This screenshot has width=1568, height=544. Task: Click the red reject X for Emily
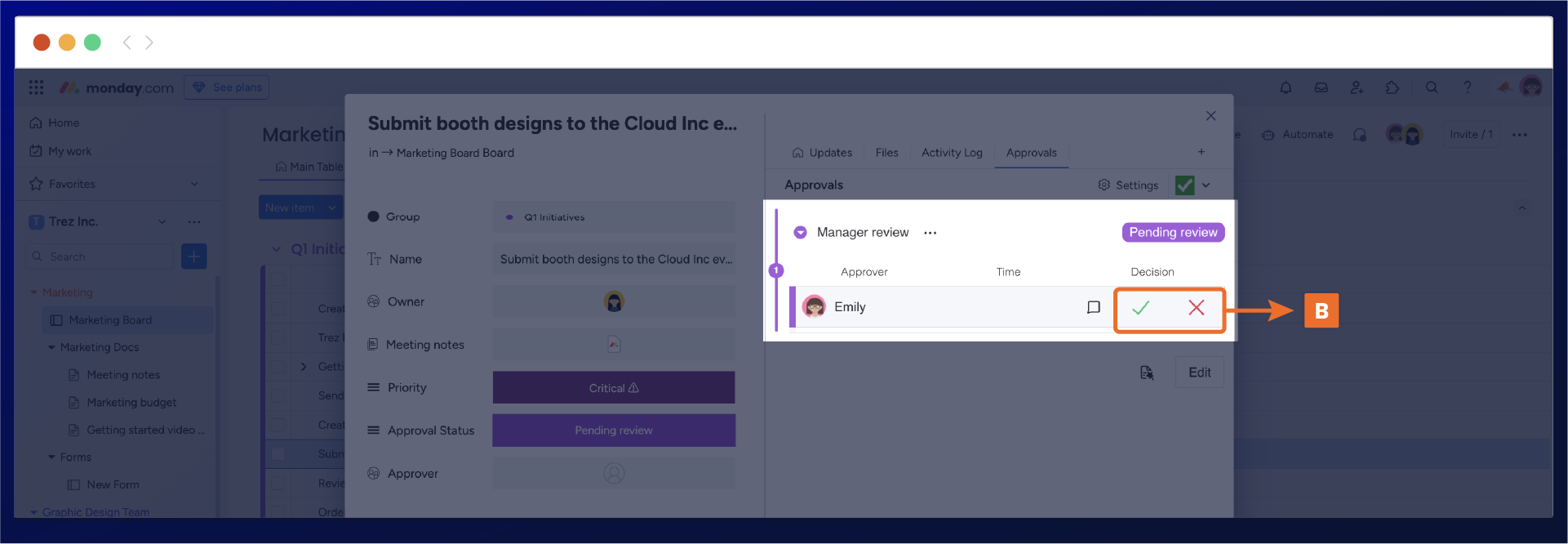pos(1196,308)
